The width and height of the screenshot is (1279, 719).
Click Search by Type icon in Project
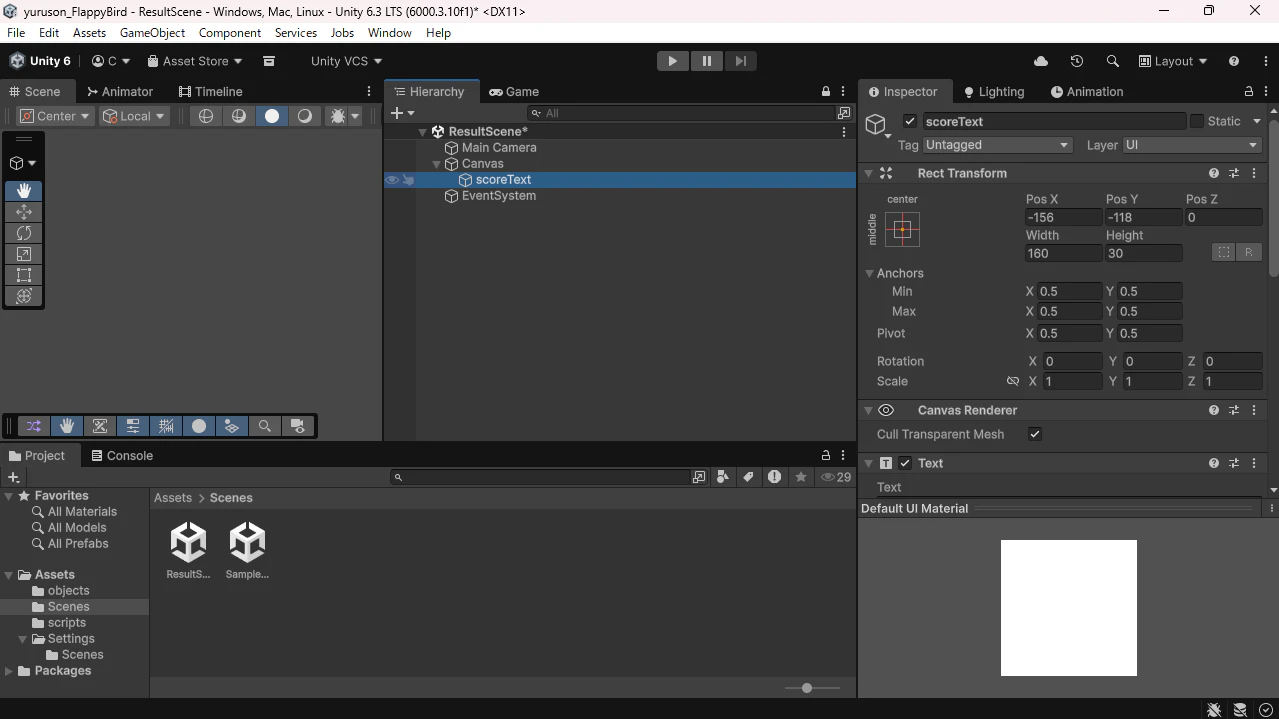(723, 477)
